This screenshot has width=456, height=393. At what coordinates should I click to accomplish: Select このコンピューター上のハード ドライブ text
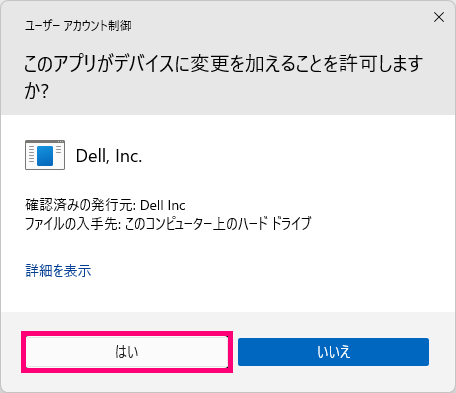218,223
